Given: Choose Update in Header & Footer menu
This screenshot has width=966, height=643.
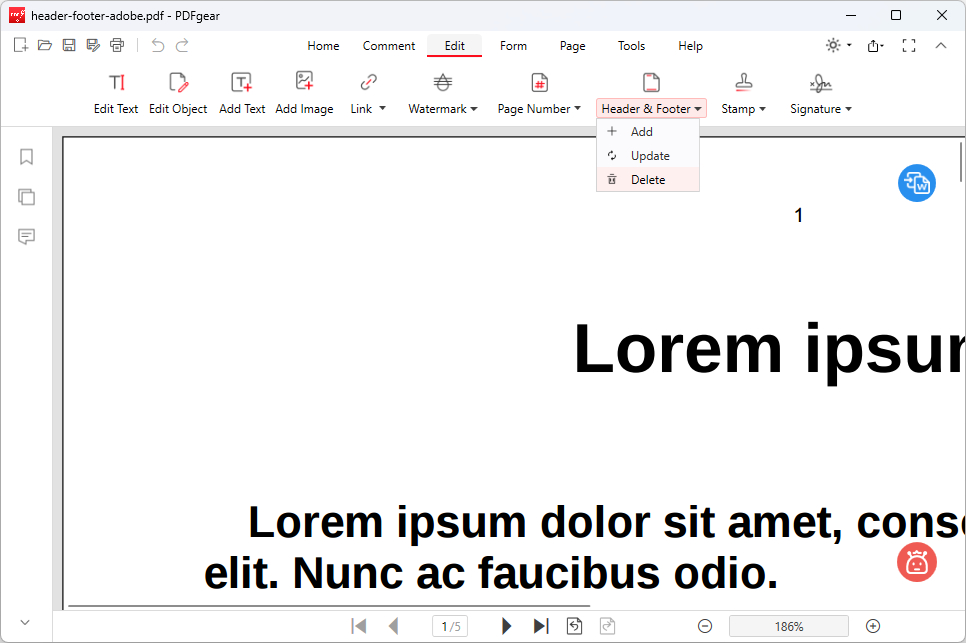Looking at the screenshot, I should tap(649, 156).
